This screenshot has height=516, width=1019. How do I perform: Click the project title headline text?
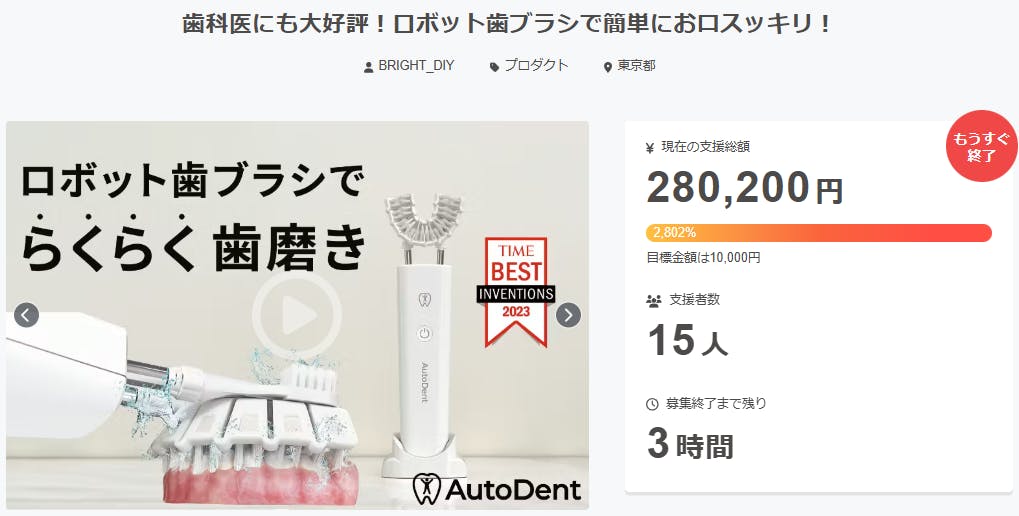[508, 25]
